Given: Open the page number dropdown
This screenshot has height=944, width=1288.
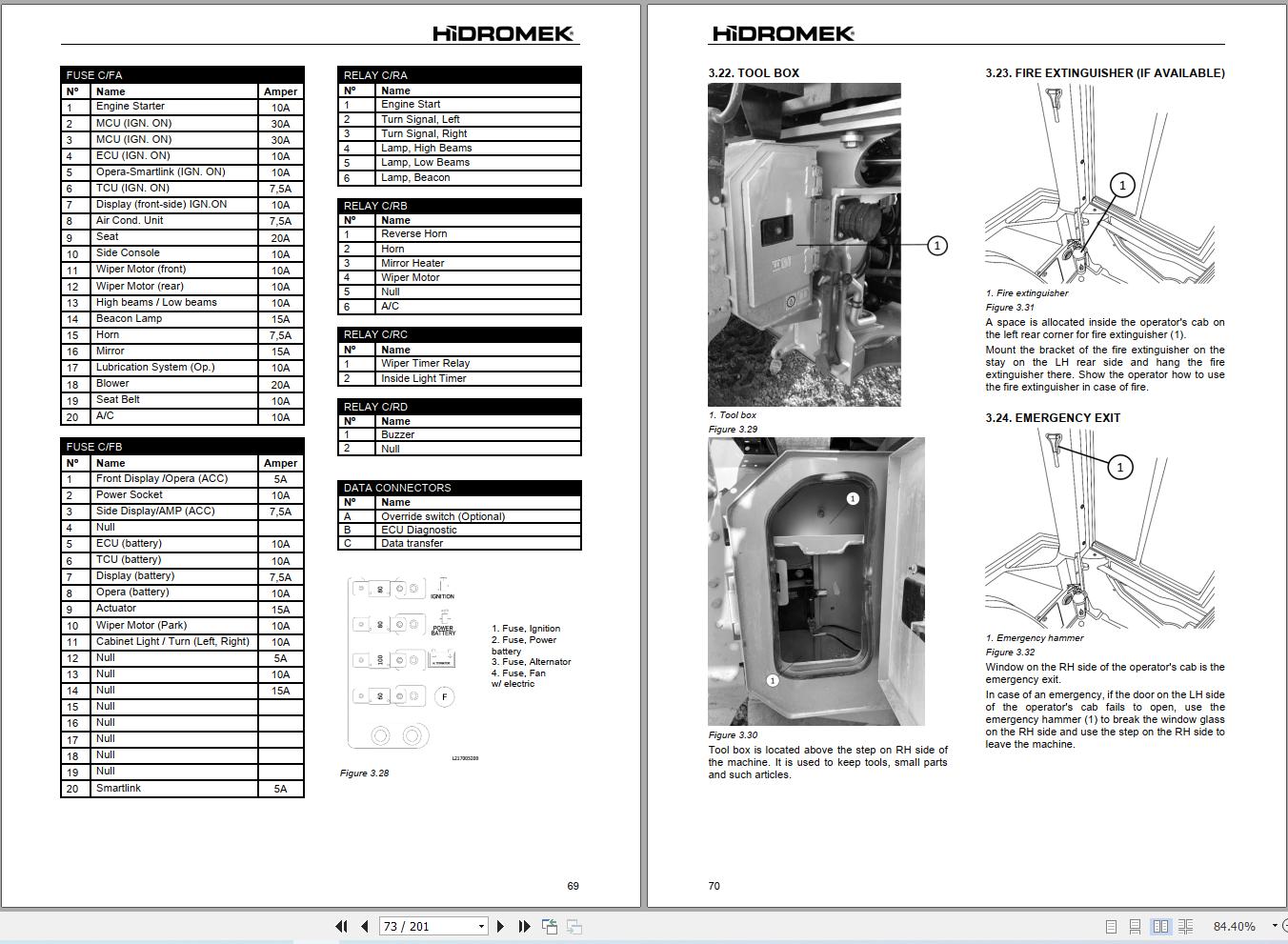Looking at the screenshot, I should 481,926.
